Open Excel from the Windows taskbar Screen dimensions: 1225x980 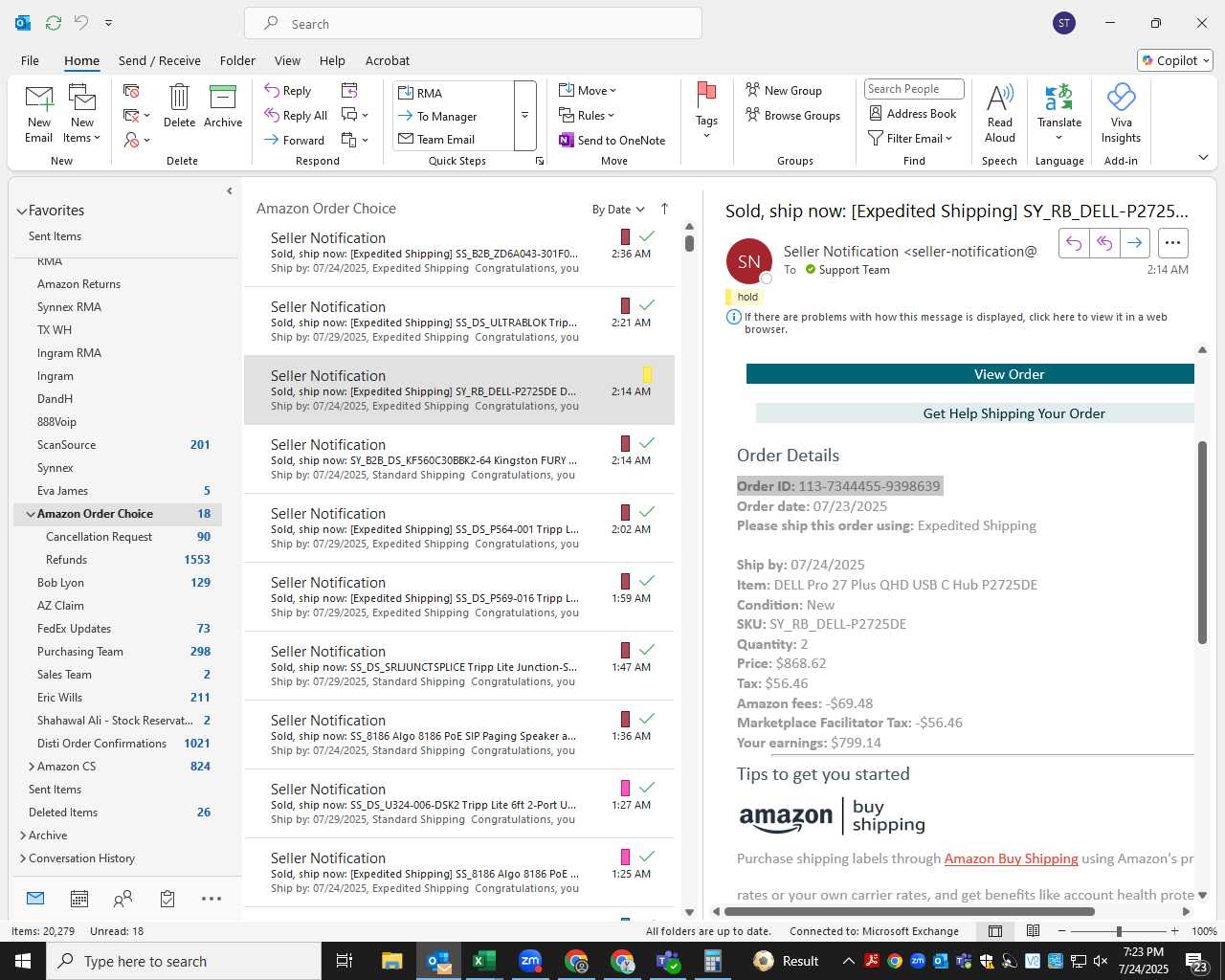tap(484, 961)
